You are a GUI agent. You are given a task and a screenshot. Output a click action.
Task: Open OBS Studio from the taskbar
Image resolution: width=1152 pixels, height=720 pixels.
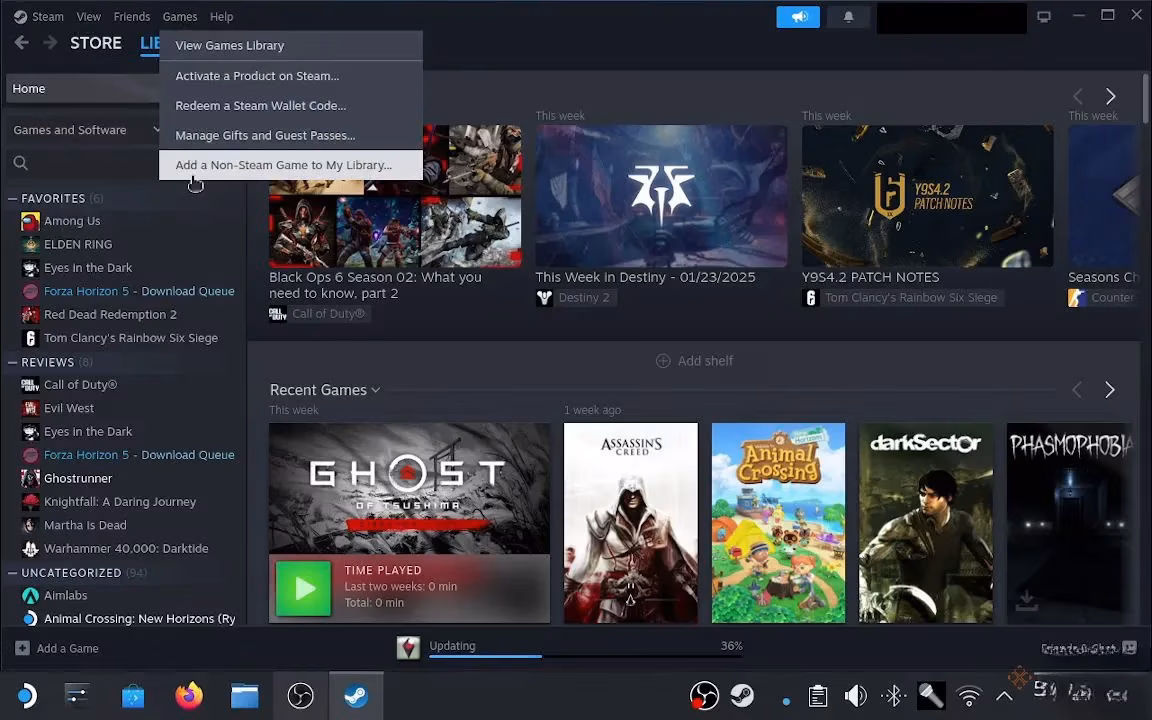tap(300, 695)
